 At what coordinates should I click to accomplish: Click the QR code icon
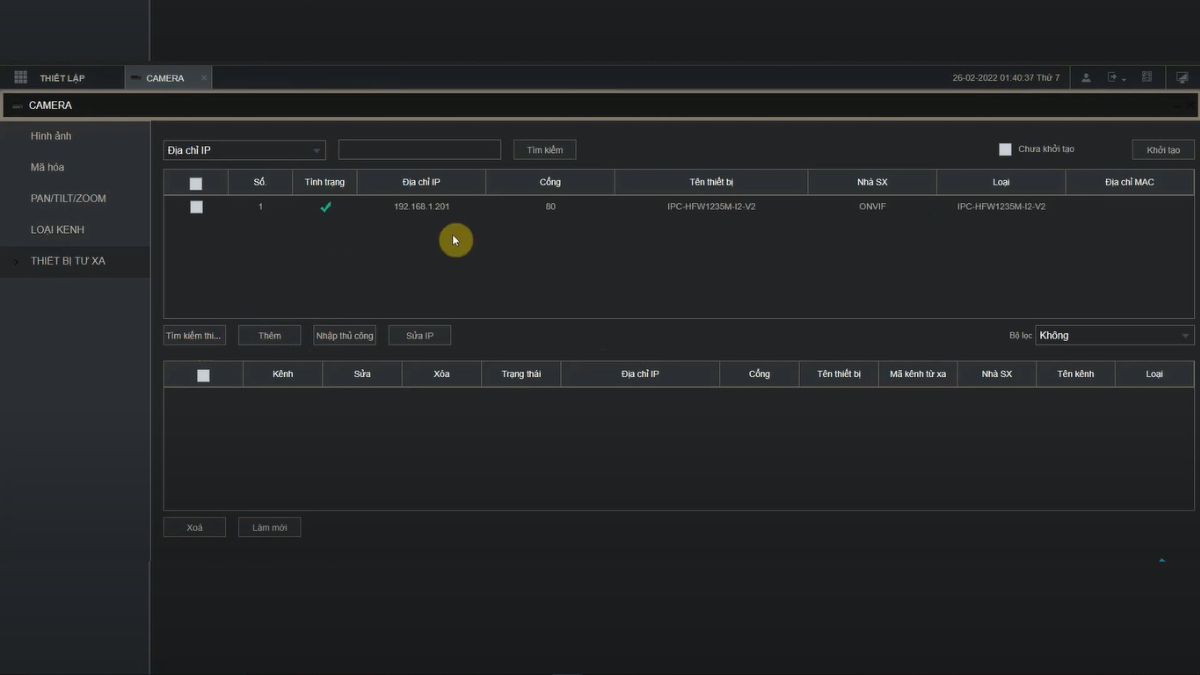pos(1147,77)
